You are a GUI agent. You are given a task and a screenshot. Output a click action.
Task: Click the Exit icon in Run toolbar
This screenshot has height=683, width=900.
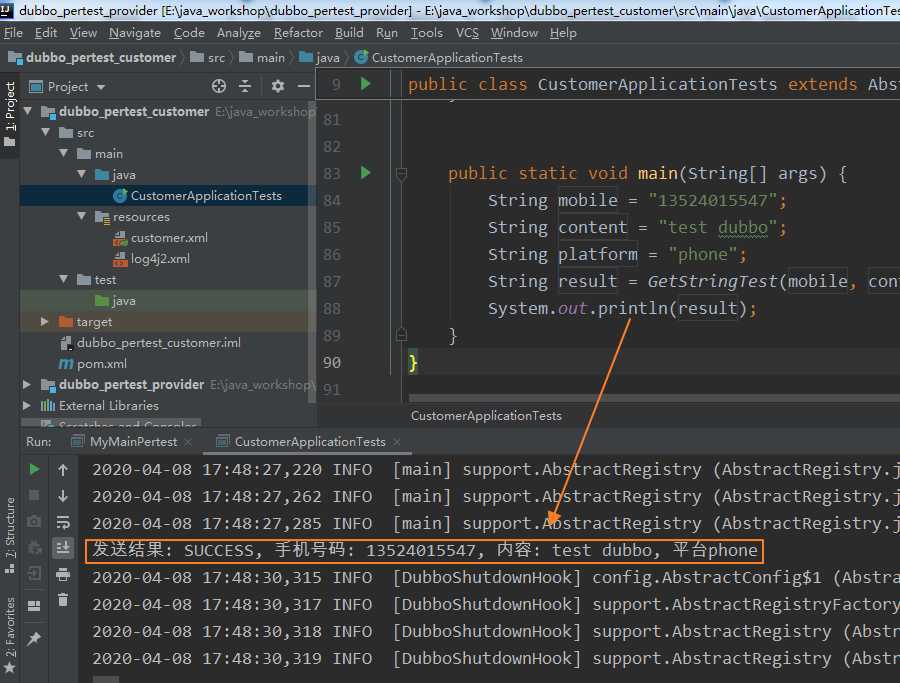[x=34, y=573]
